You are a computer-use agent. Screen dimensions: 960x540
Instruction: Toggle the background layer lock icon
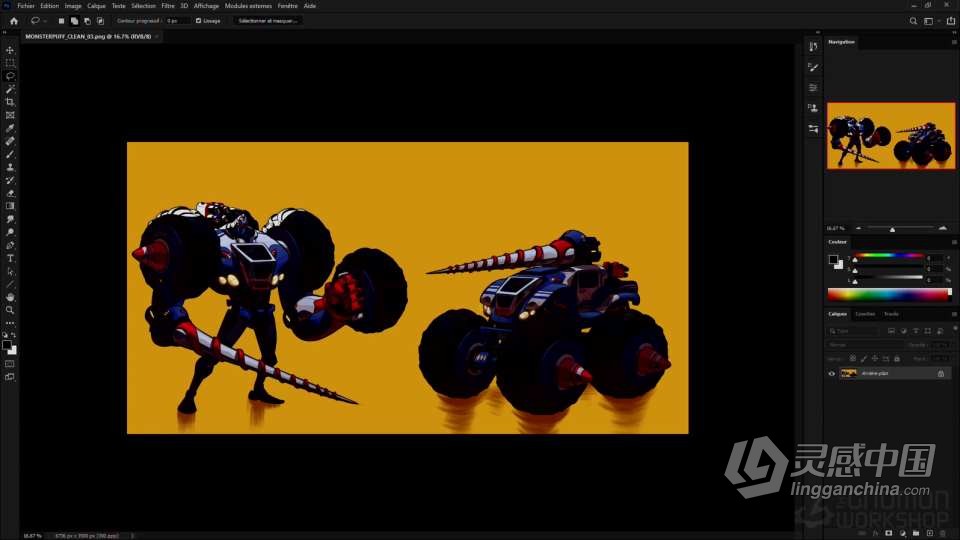click(941, 373)
